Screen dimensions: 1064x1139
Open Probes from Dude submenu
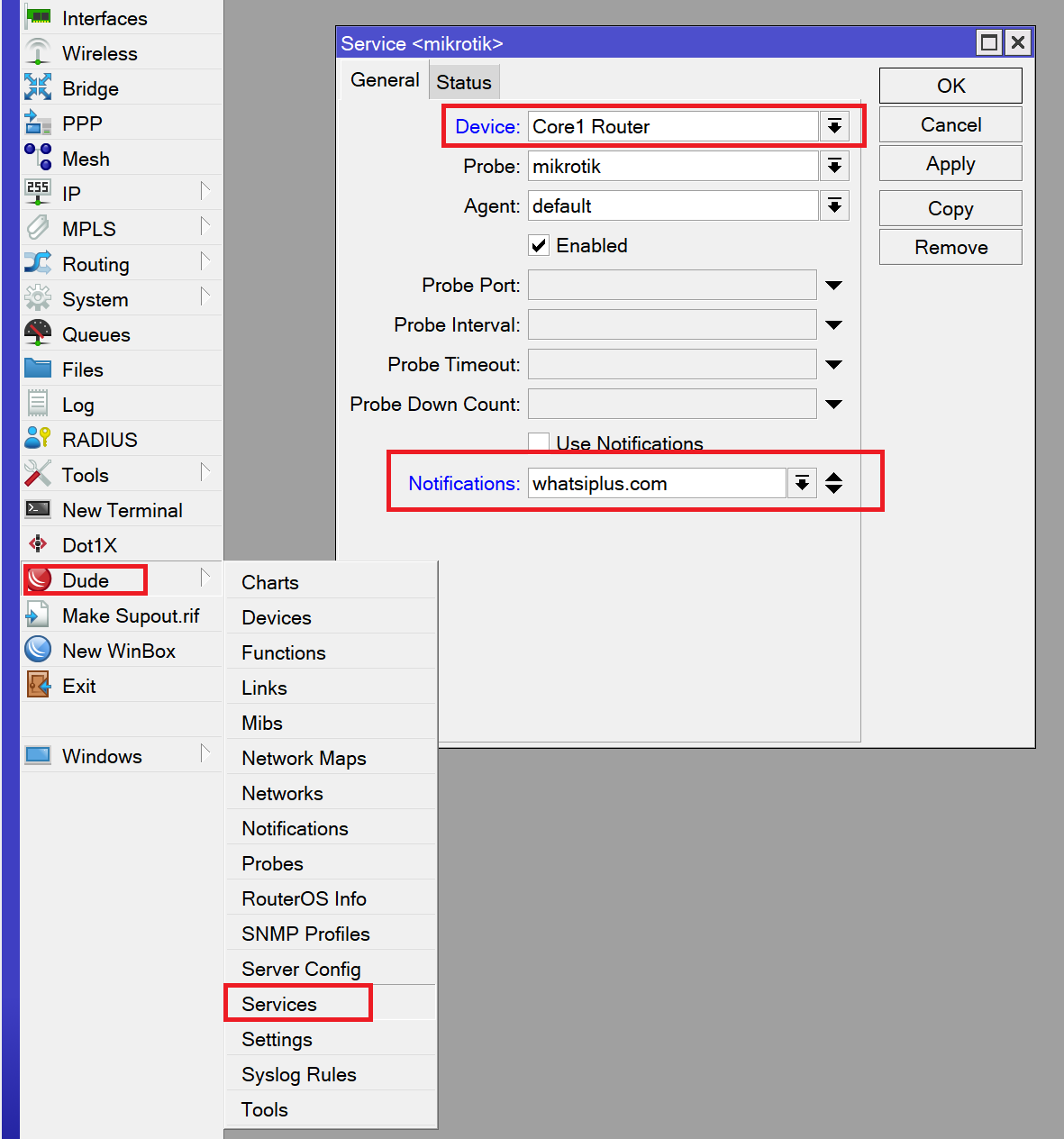(331, 863)
